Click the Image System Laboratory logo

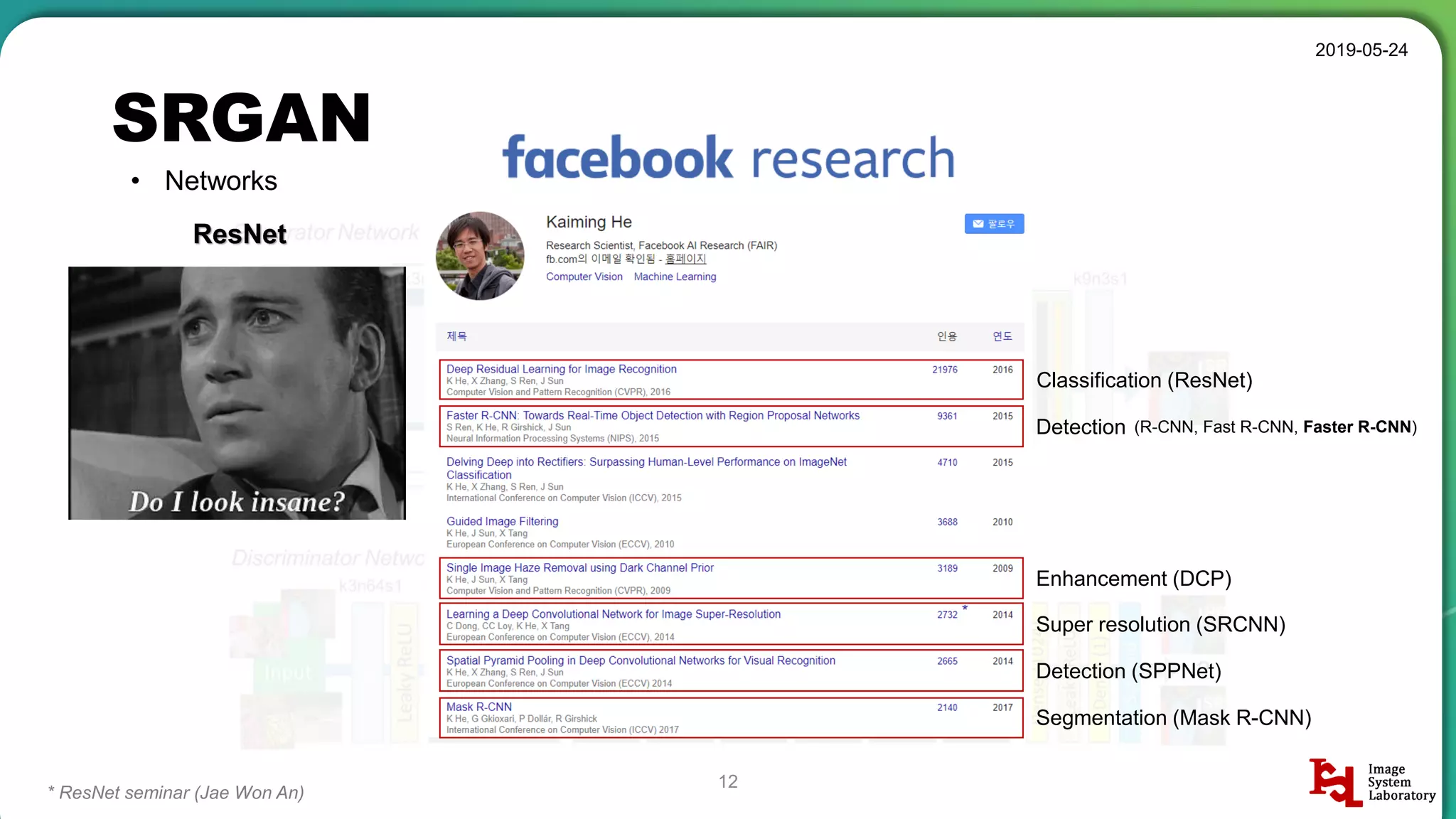tap(1372, 782)
